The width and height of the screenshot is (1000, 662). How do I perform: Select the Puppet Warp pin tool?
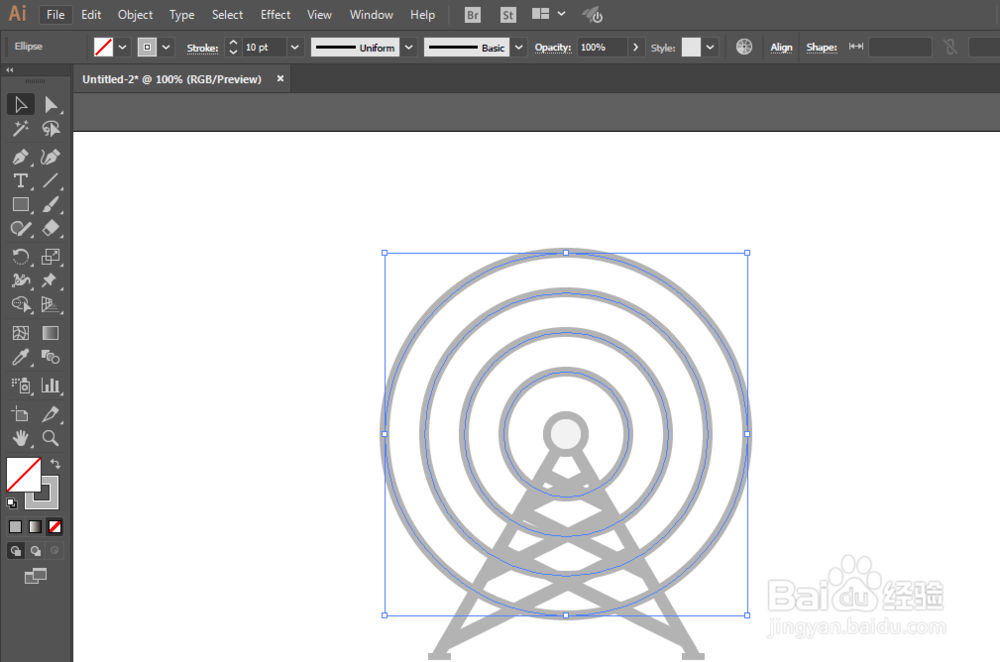click(50, 281)
